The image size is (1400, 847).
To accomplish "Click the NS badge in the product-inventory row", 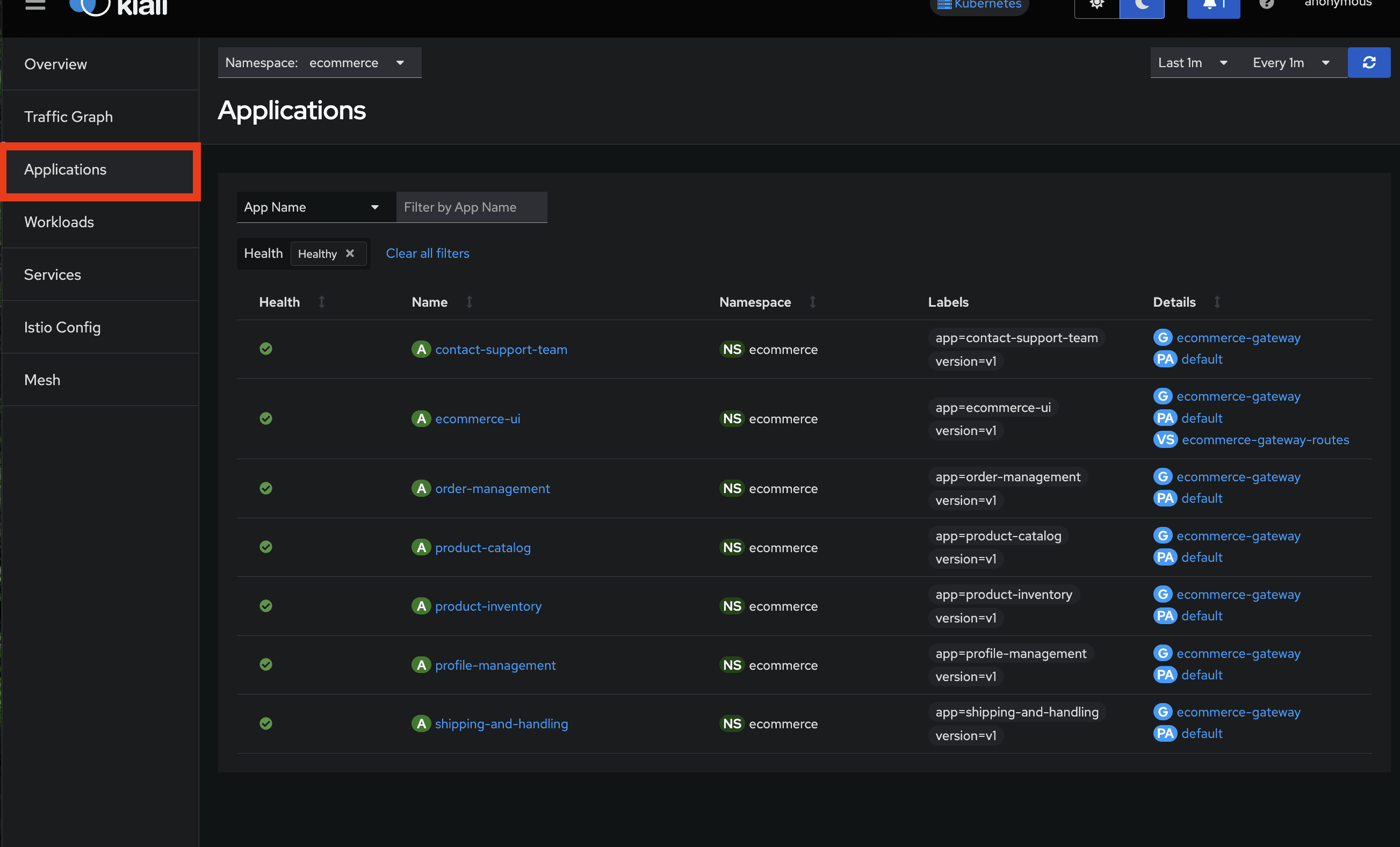I will tap(732, 606).
